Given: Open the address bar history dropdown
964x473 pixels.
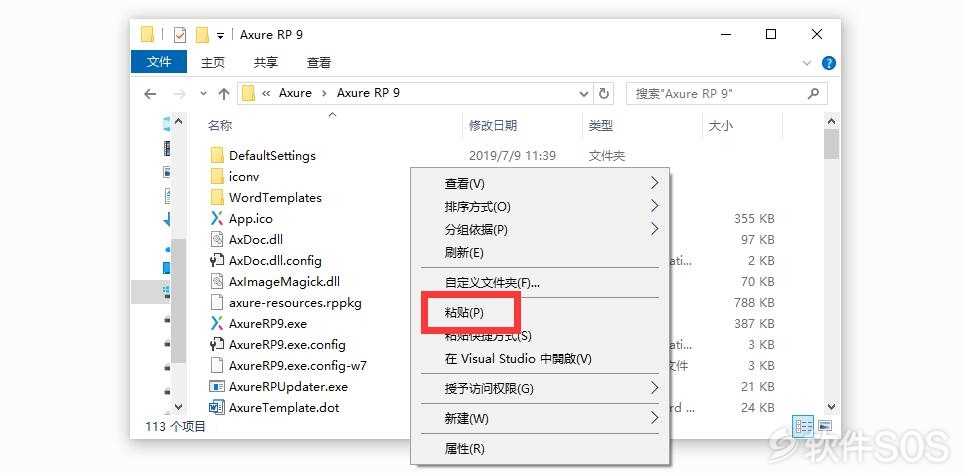Looking at the screenshot, I should click(584, 94).
